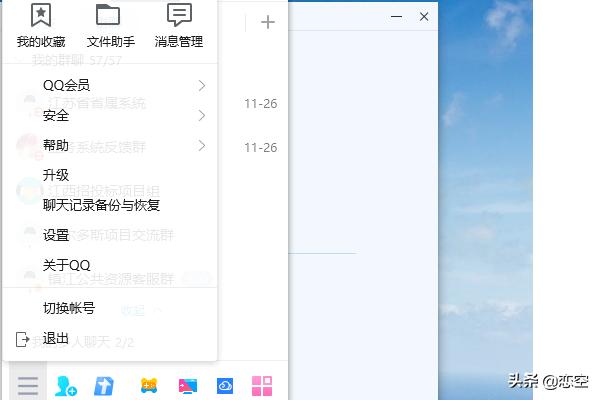Open Message Manager (消息管理)
This screenshot has width=600, height=400.
(179, 25)
